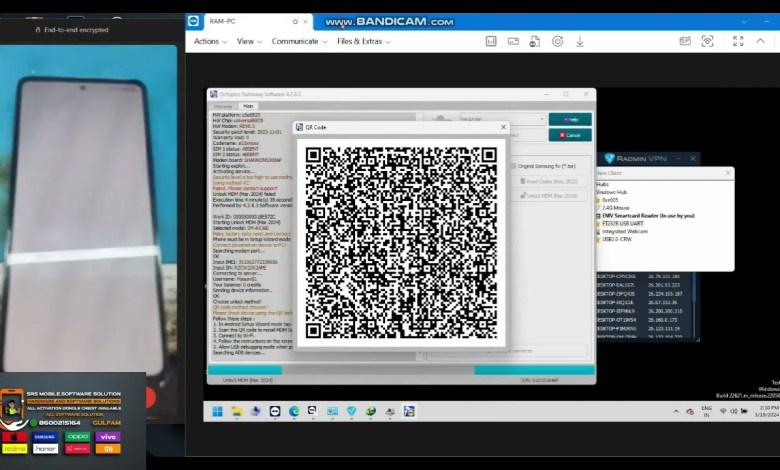
Task: Click the screenshot capture icon in toolbar
Action: click(707, 41)
